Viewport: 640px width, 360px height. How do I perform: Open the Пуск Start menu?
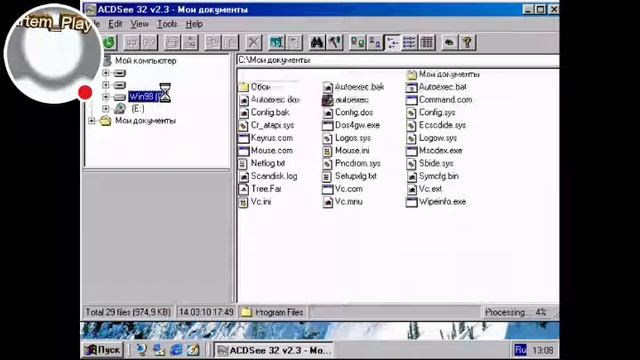[102, 350]
